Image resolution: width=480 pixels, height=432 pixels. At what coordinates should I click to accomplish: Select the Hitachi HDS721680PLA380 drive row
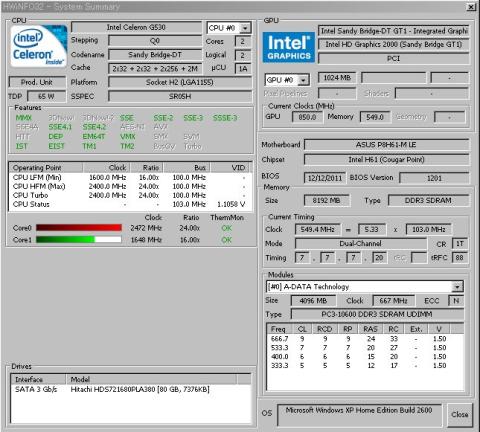pyautogui.click(x=130, y=389)
